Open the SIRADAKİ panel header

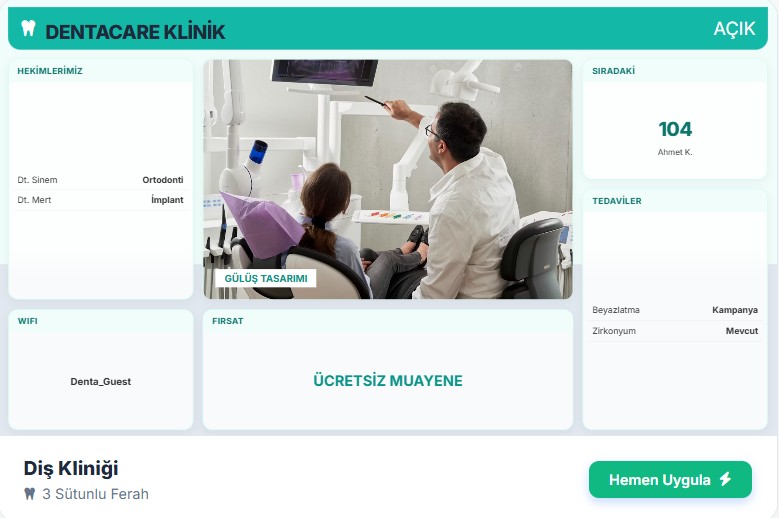click(x=675, y=71)
